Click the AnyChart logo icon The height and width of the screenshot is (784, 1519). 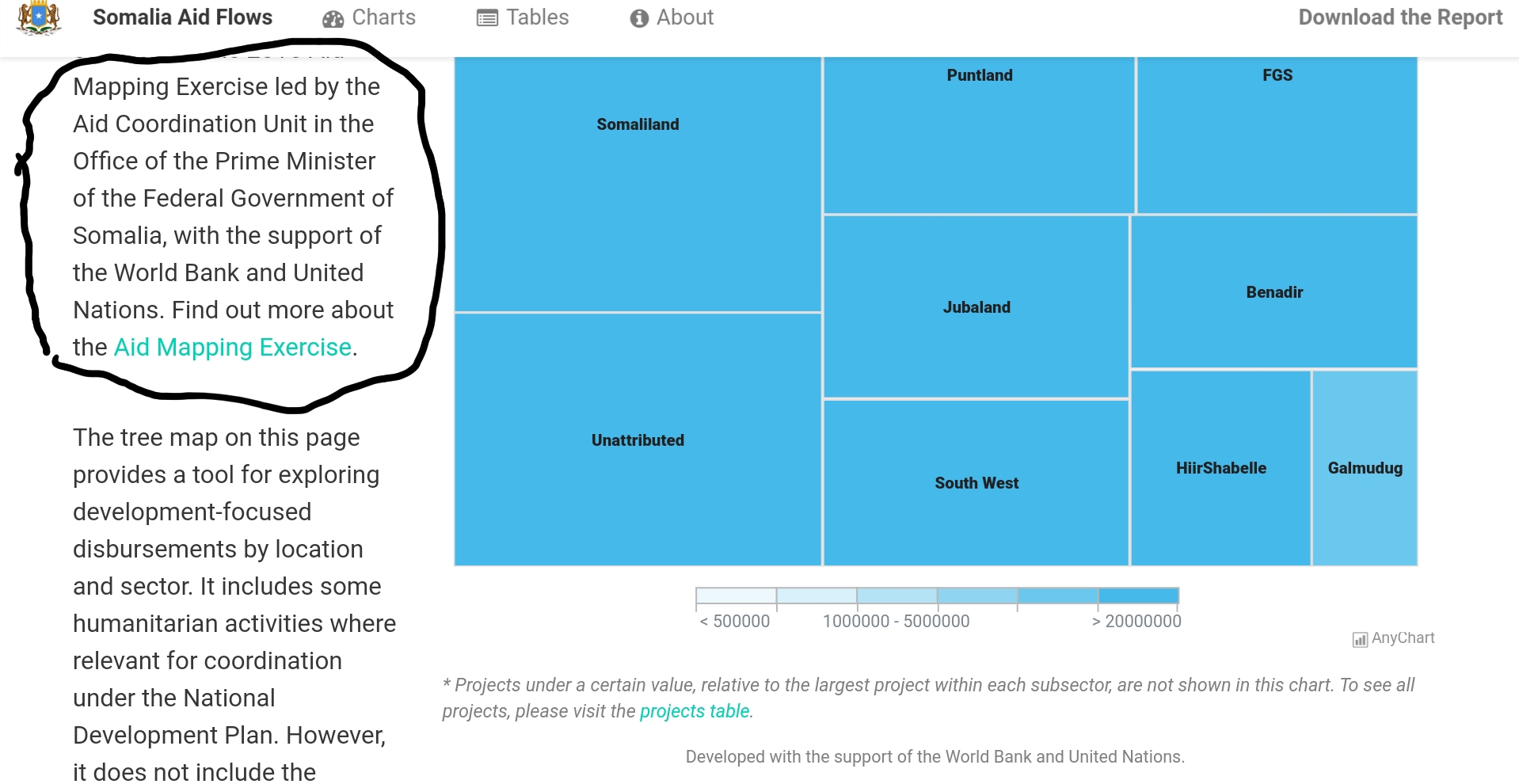point(1360,639)
